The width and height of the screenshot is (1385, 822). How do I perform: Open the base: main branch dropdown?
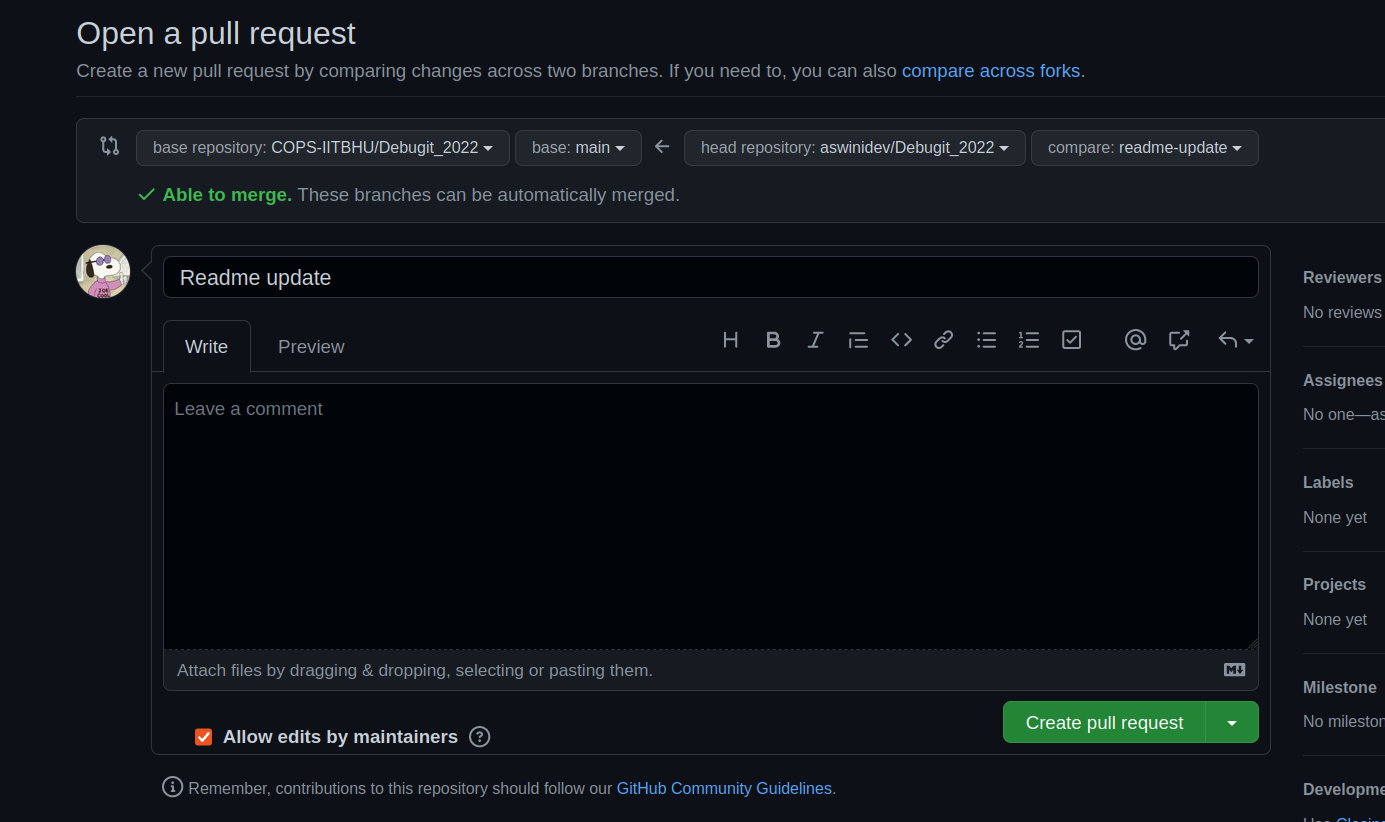pos(578,148)
